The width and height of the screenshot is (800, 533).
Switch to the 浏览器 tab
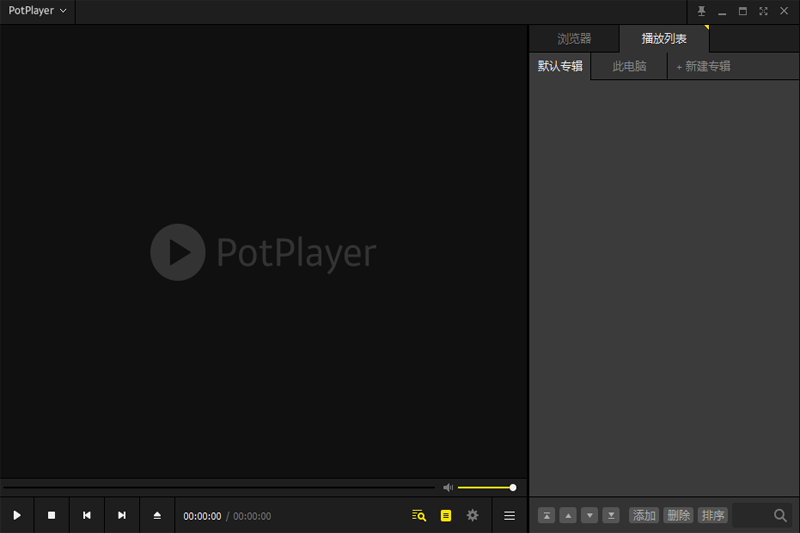pos(574,39)
